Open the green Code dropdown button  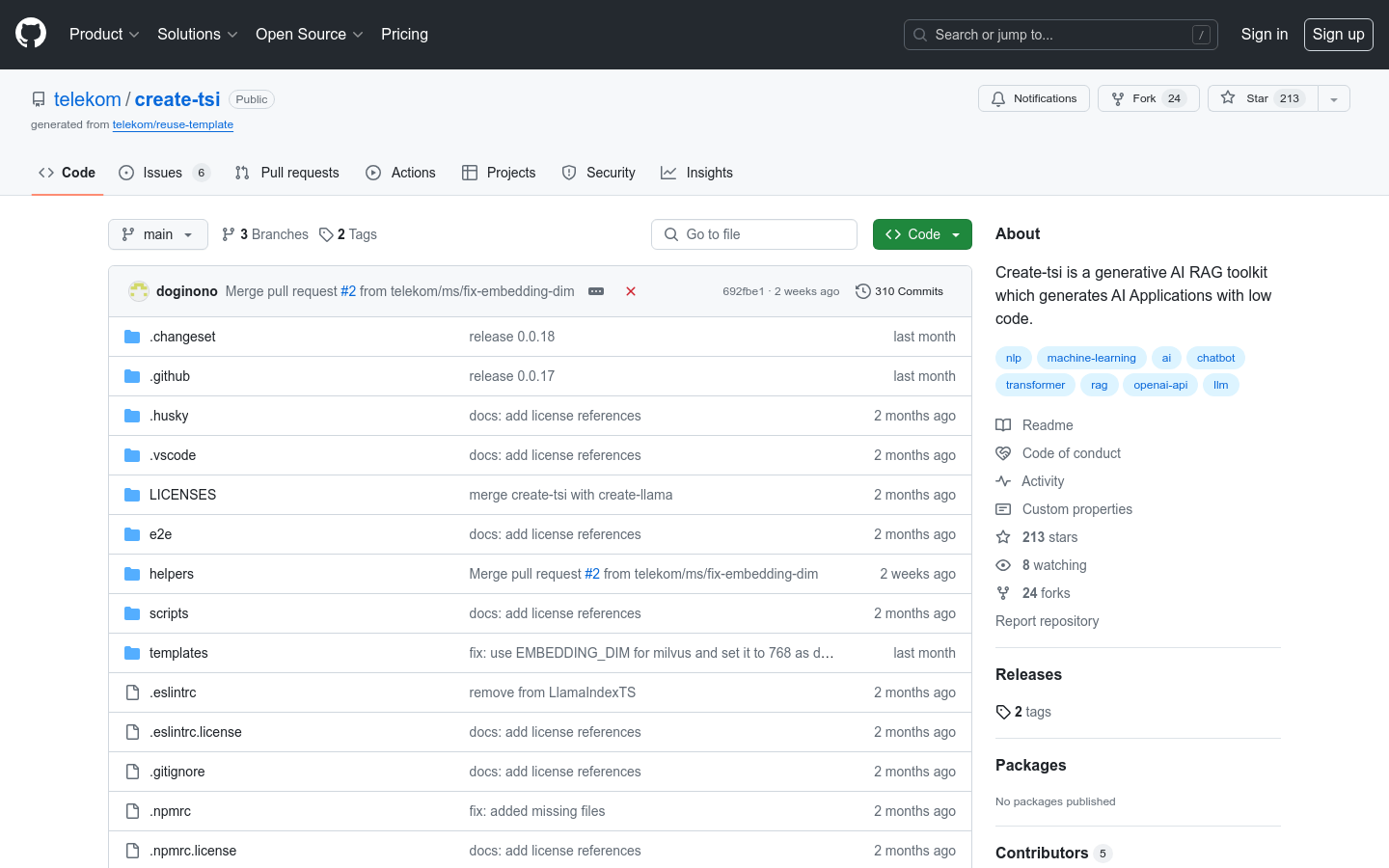[922, 234]
